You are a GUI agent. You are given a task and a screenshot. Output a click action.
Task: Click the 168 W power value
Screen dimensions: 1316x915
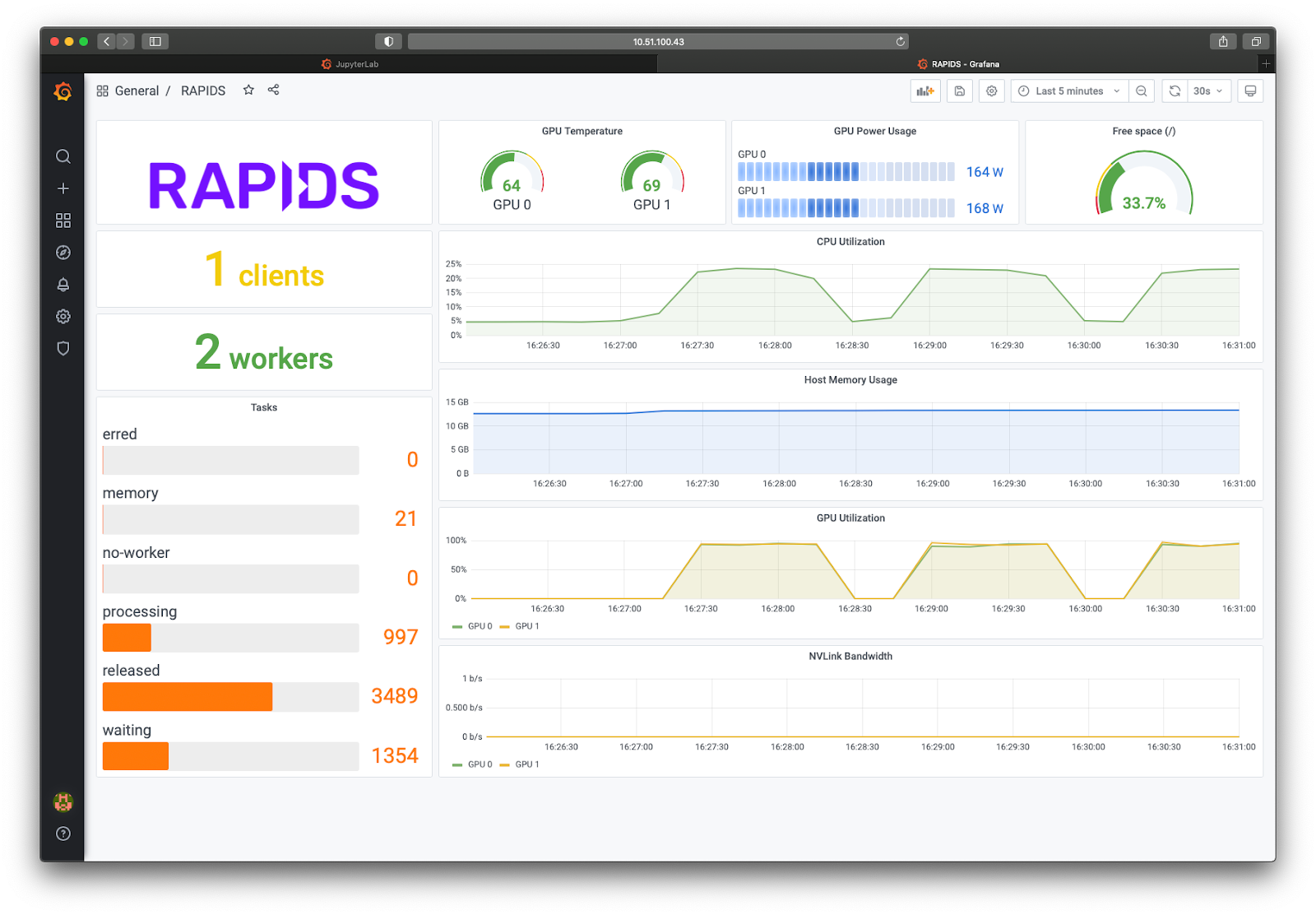985,208
